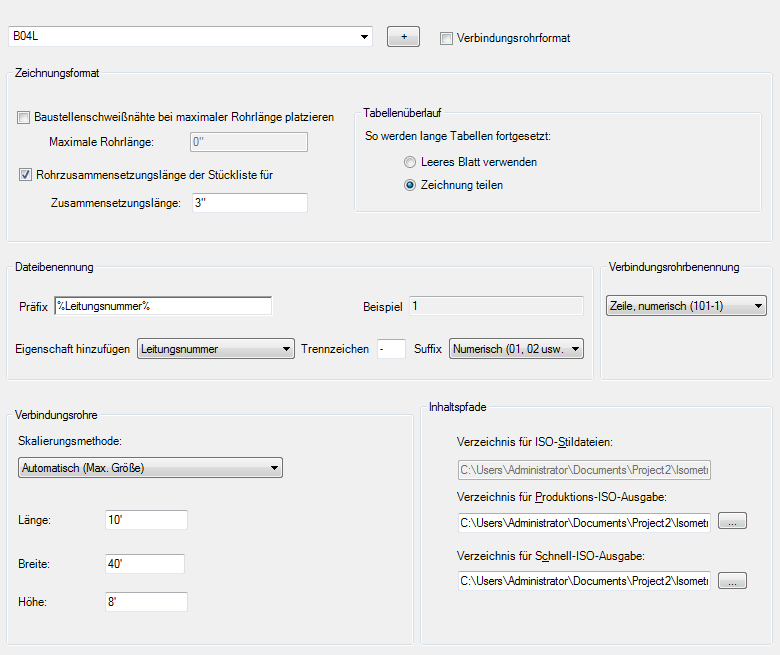Click the Produktions-ISO-Ausgabe path field
Image resolution: width=780 pixels, height=655 pixels.
click(x=584, y=522)
